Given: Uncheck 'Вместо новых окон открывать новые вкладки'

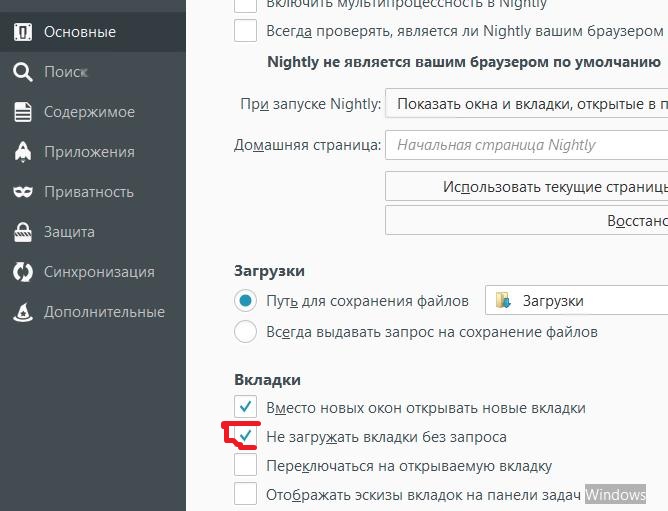Looking at the screenshot, I should 245,407.
